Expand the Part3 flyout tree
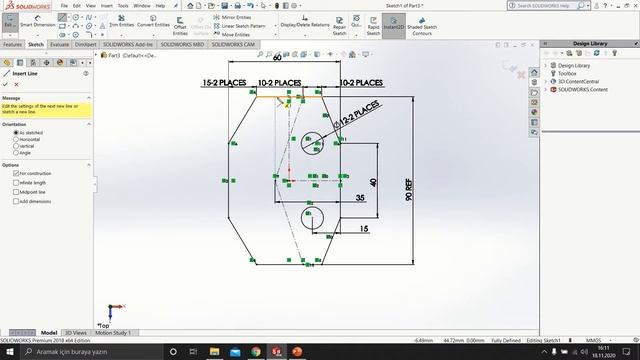Viewport: 640px width, 360px height. [97, 55]
